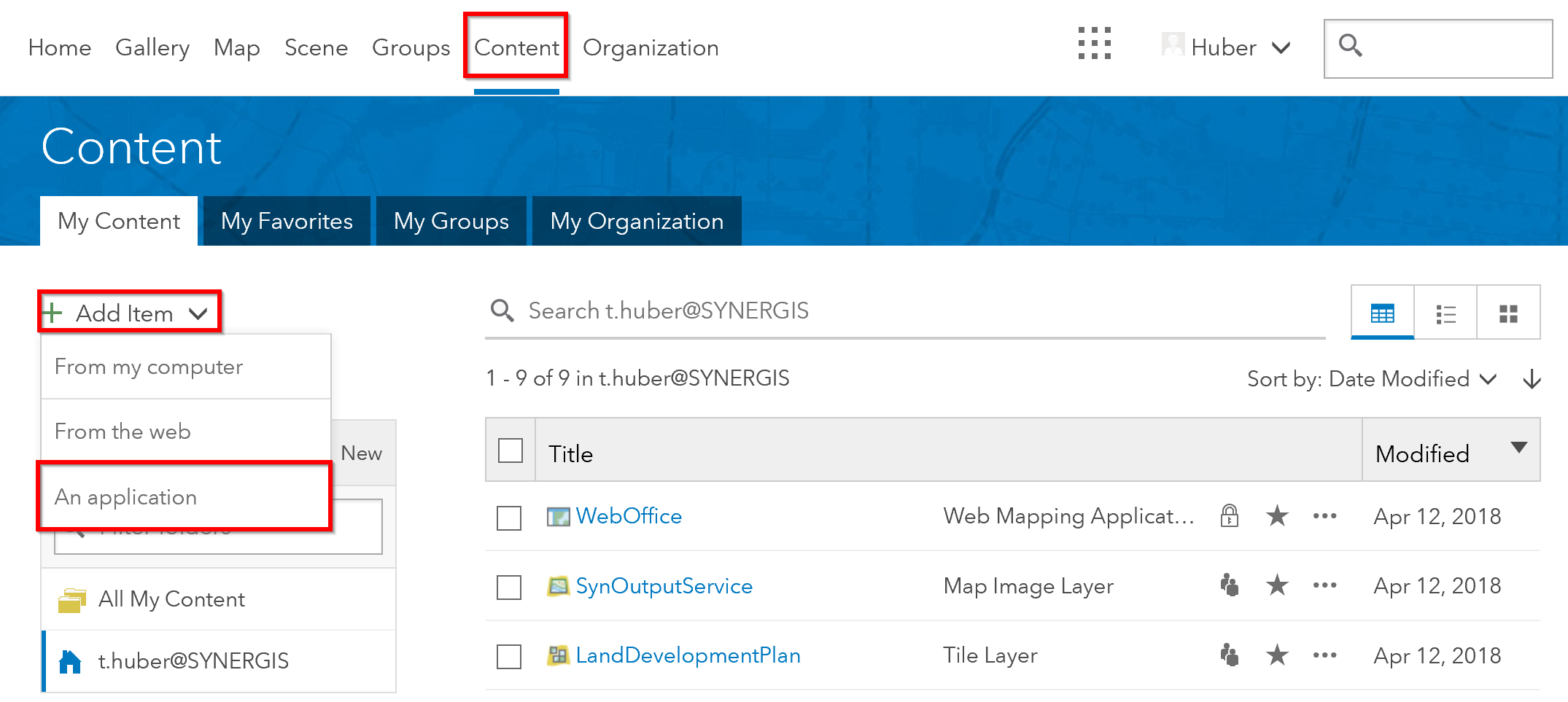Check the checkbox for the WebOffice item

coord(508,517)
